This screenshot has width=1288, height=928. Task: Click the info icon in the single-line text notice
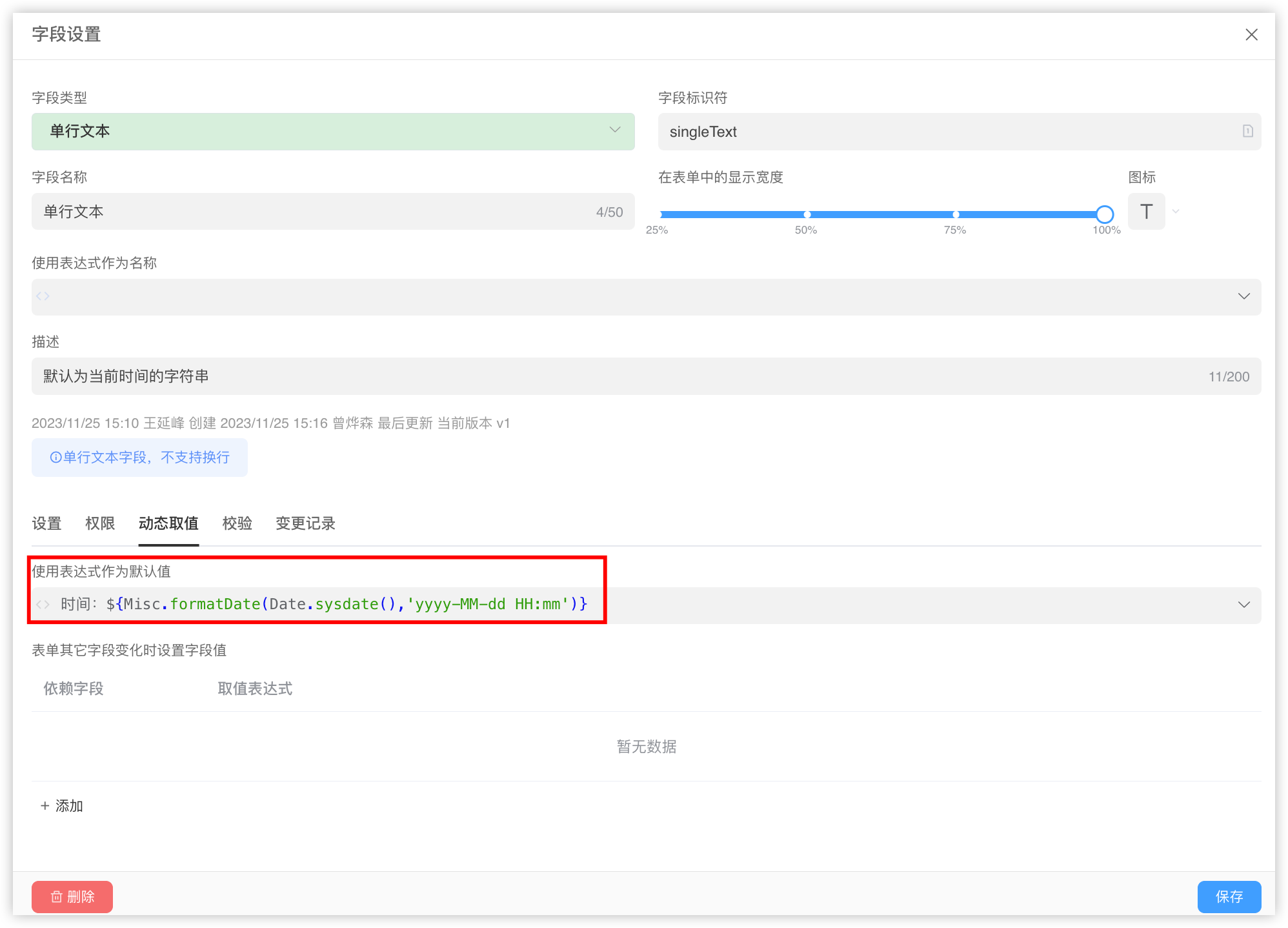[55, 458]
